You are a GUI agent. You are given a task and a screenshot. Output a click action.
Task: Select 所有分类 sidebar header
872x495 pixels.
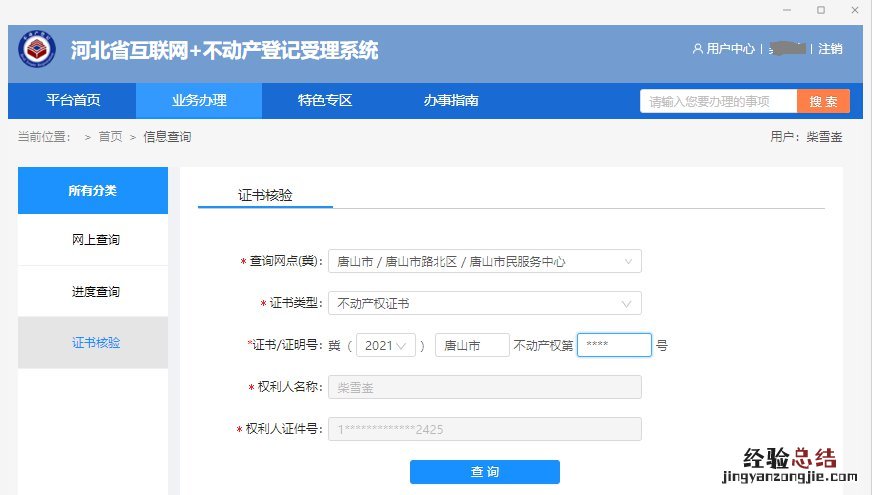coord(93,191)
